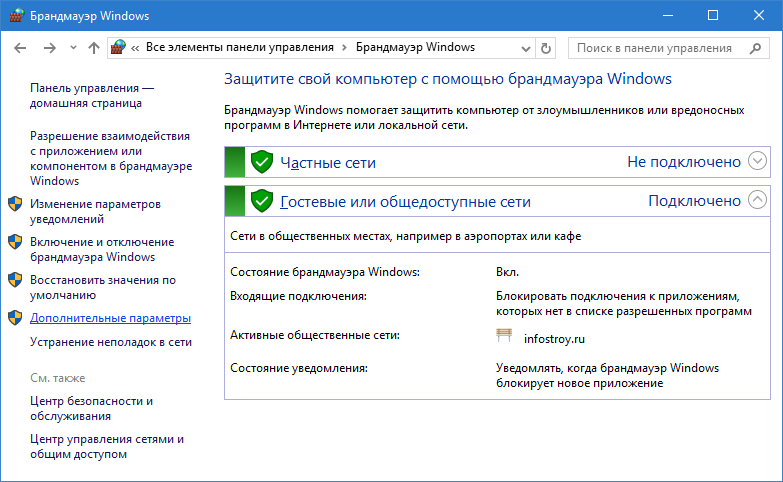Select the 'infostroy.ru' network name
Viewport: 783px width, 482px height.
(554, 339)
